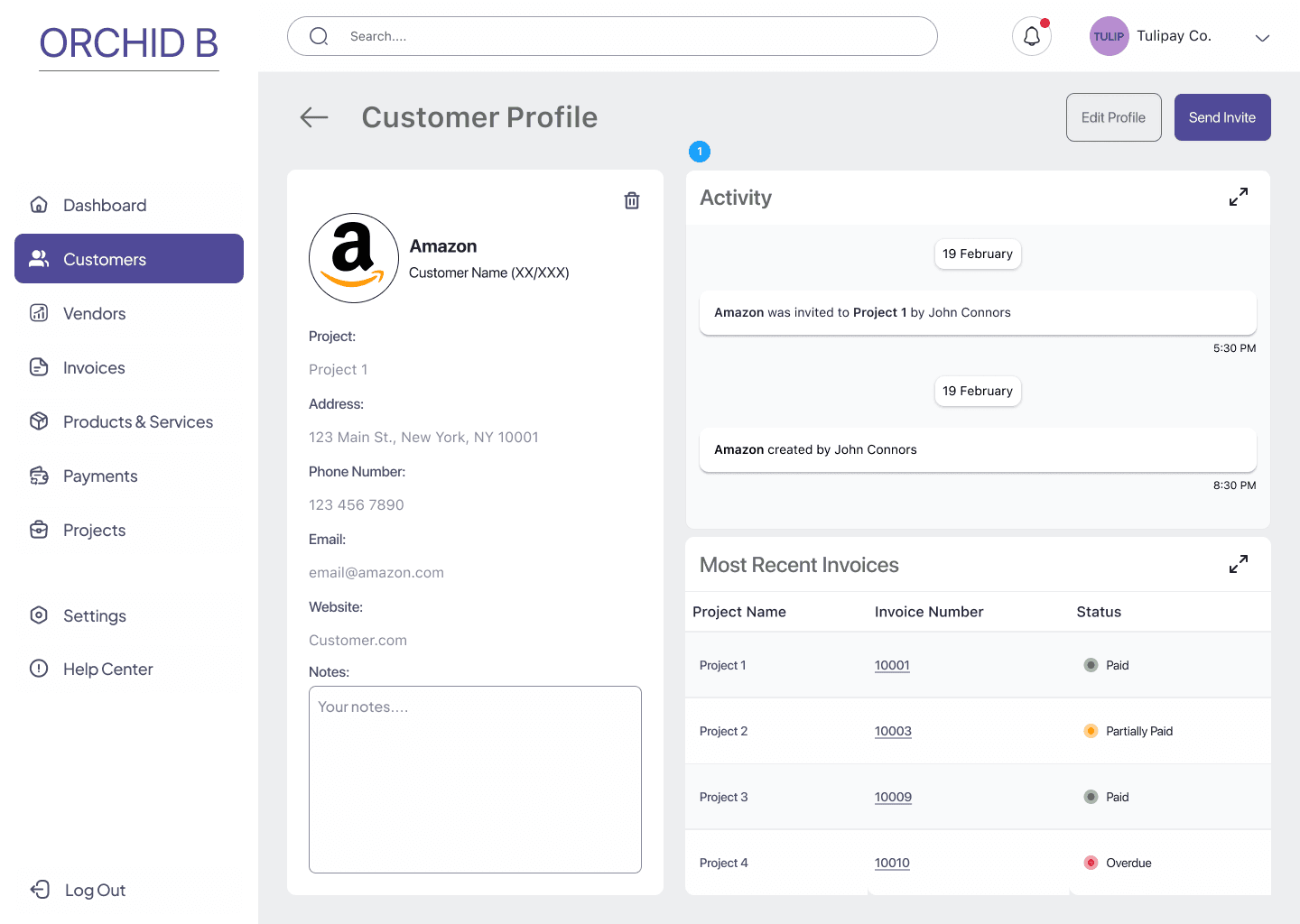Image resolution: width=1300 pixels, height=924 pixels.
Task: Open Invoices from the sidebar
Action: pyautogui.click(x=129, y=367)
